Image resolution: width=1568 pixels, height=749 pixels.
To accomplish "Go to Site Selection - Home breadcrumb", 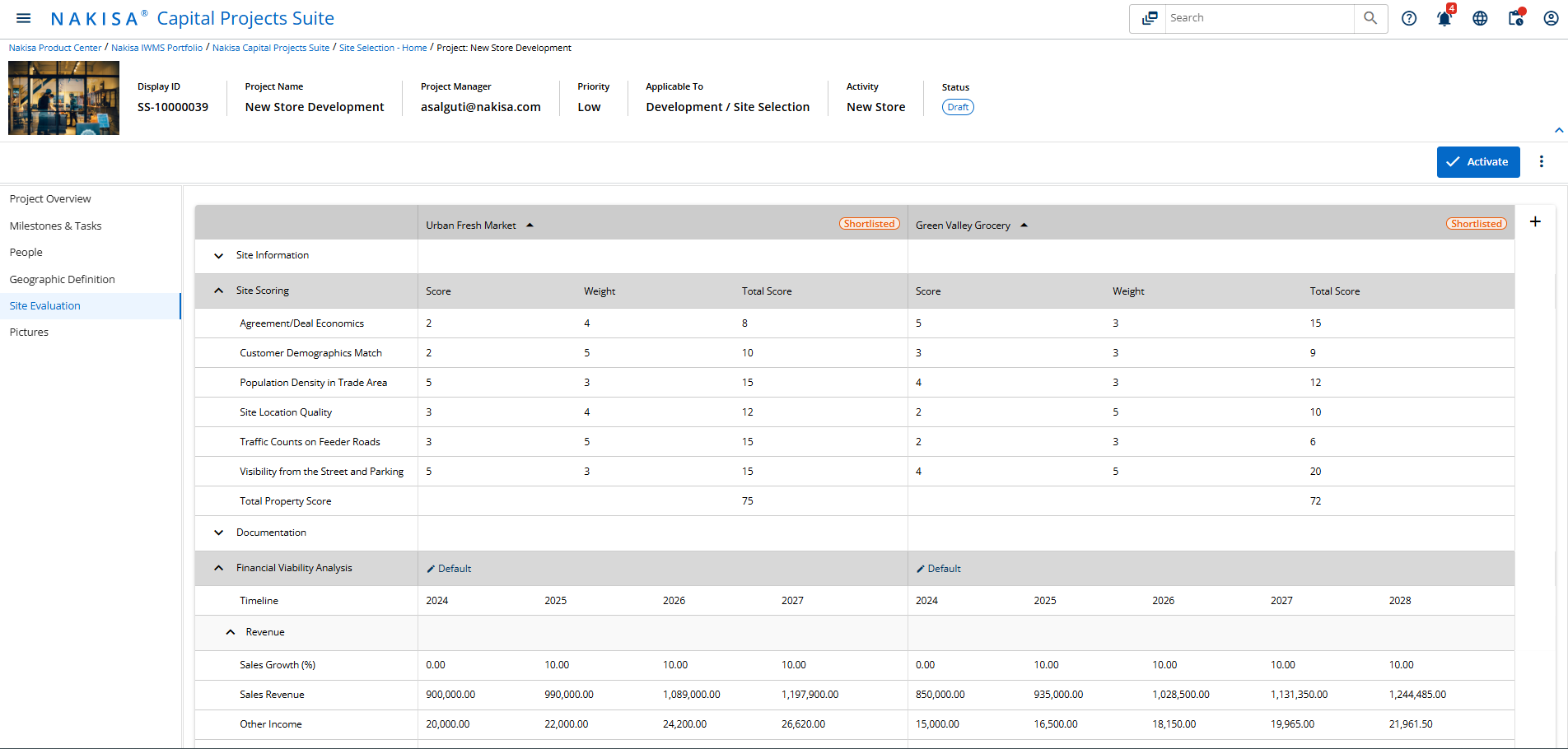I will pyautogui.click(x=383, y=48).
